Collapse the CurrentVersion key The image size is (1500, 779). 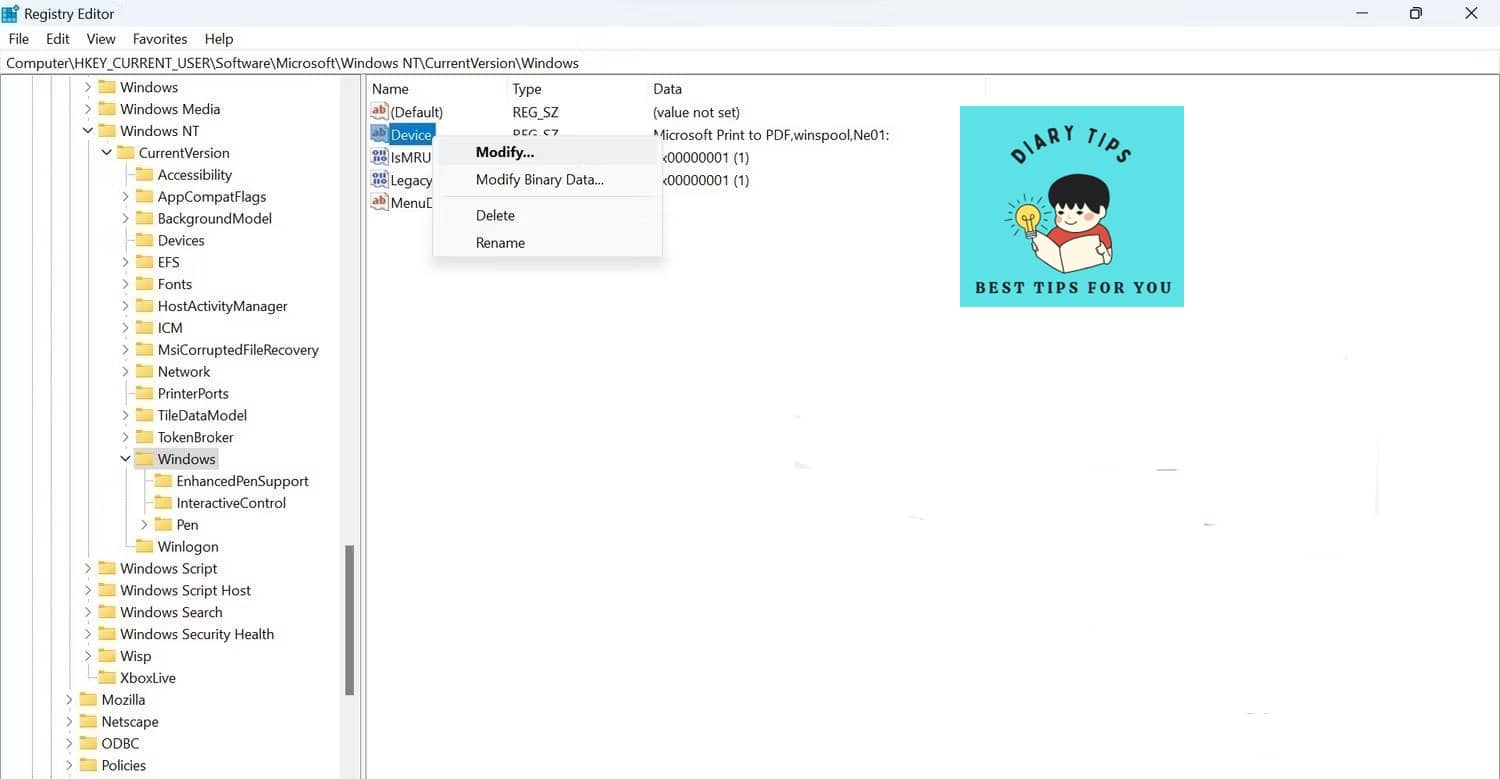click(x=107, y=153)
